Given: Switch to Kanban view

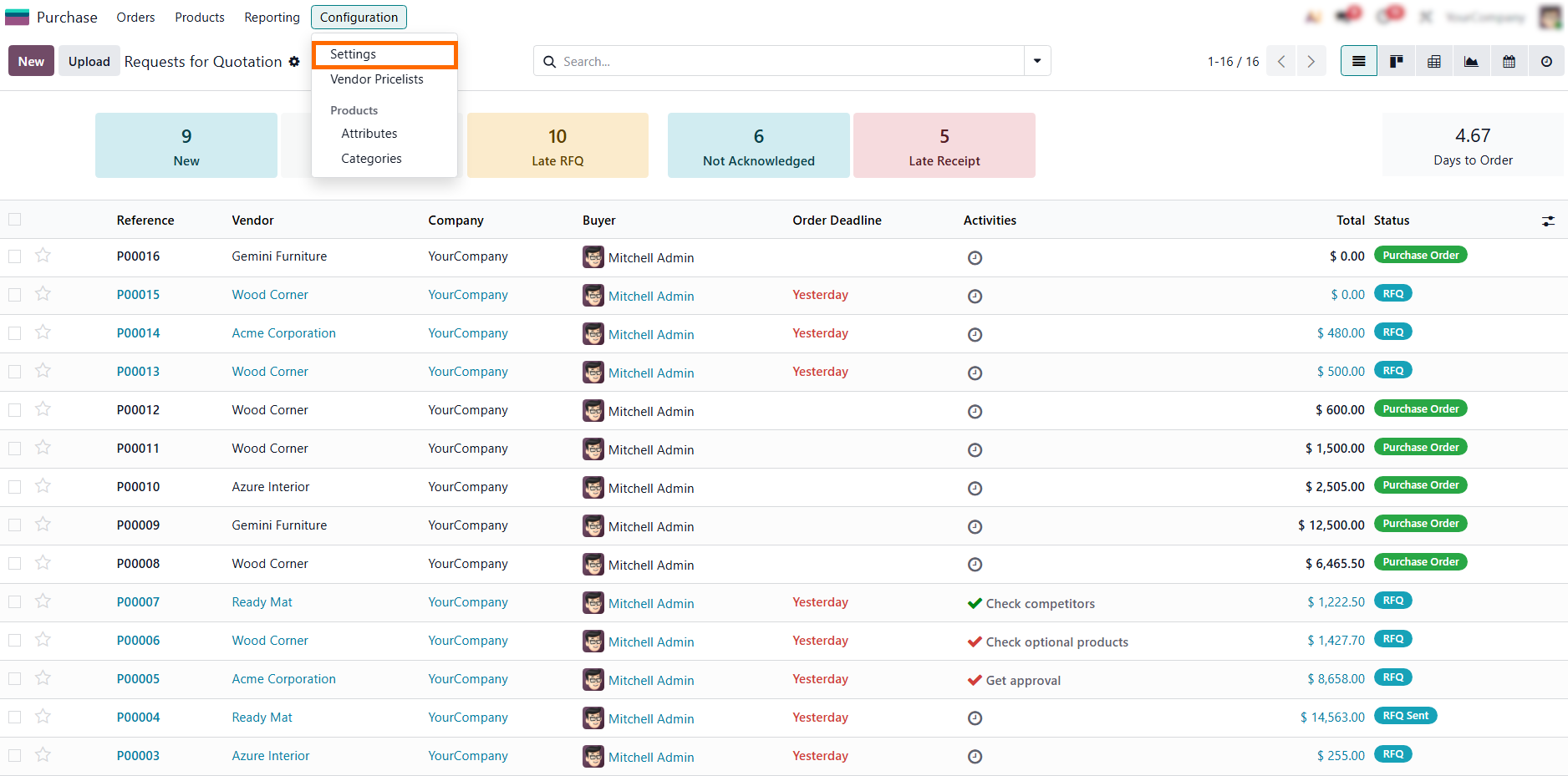Looking at the screenshot, I should (1396, 61).
